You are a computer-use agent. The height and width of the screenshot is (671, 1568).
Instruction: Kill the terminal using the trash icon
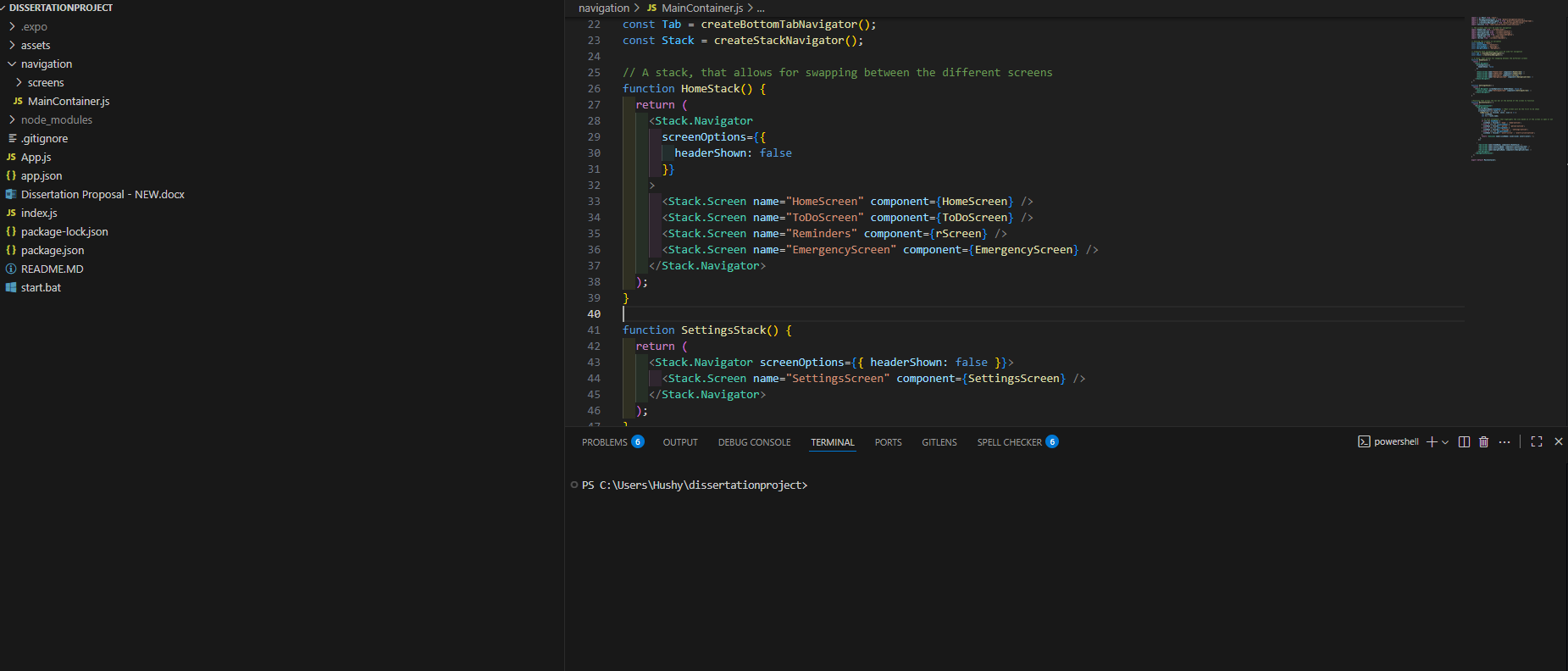click(x=1483, y=442)
